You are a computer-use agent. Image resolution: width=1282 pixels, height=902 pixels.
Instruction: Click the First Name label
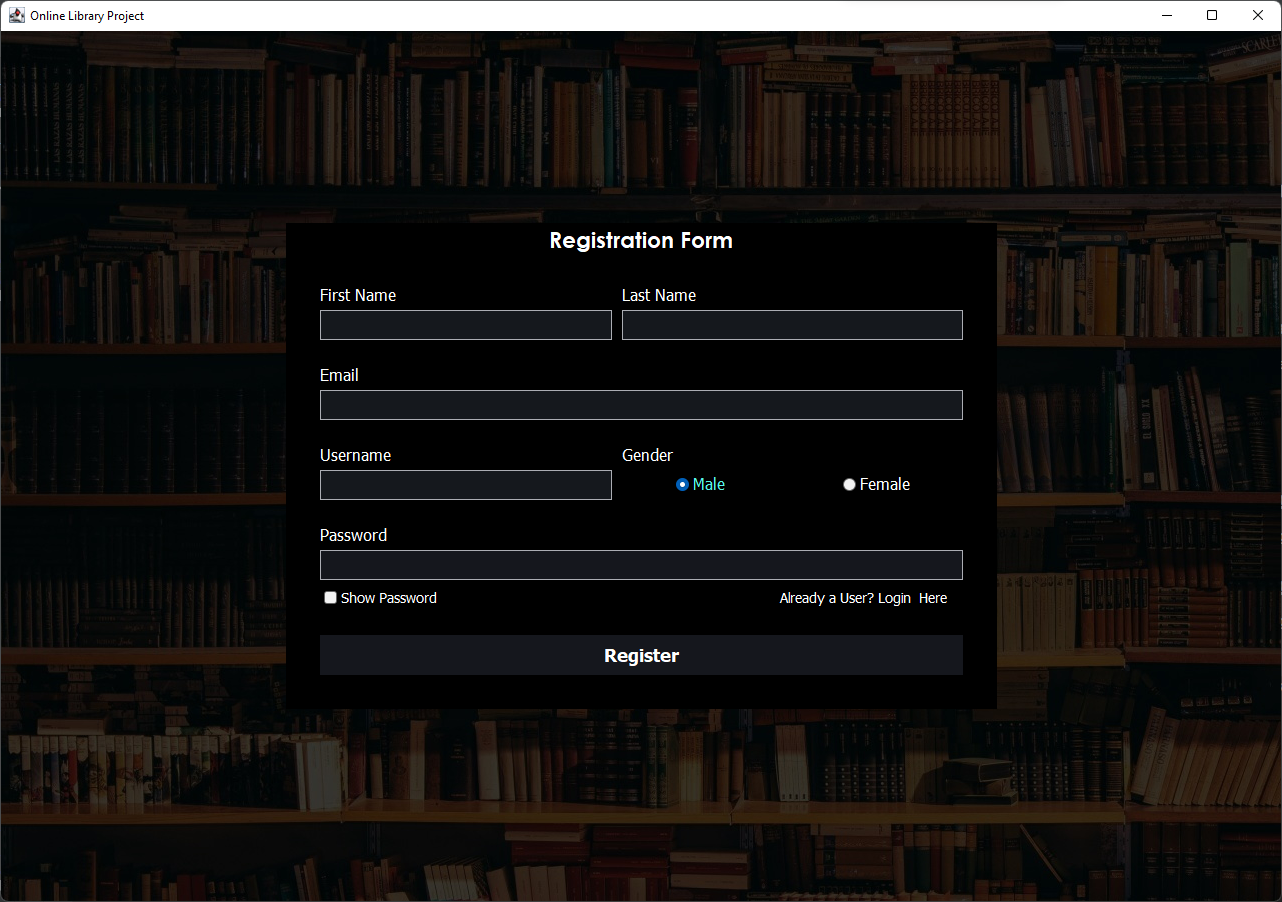[x=358, y=295]
